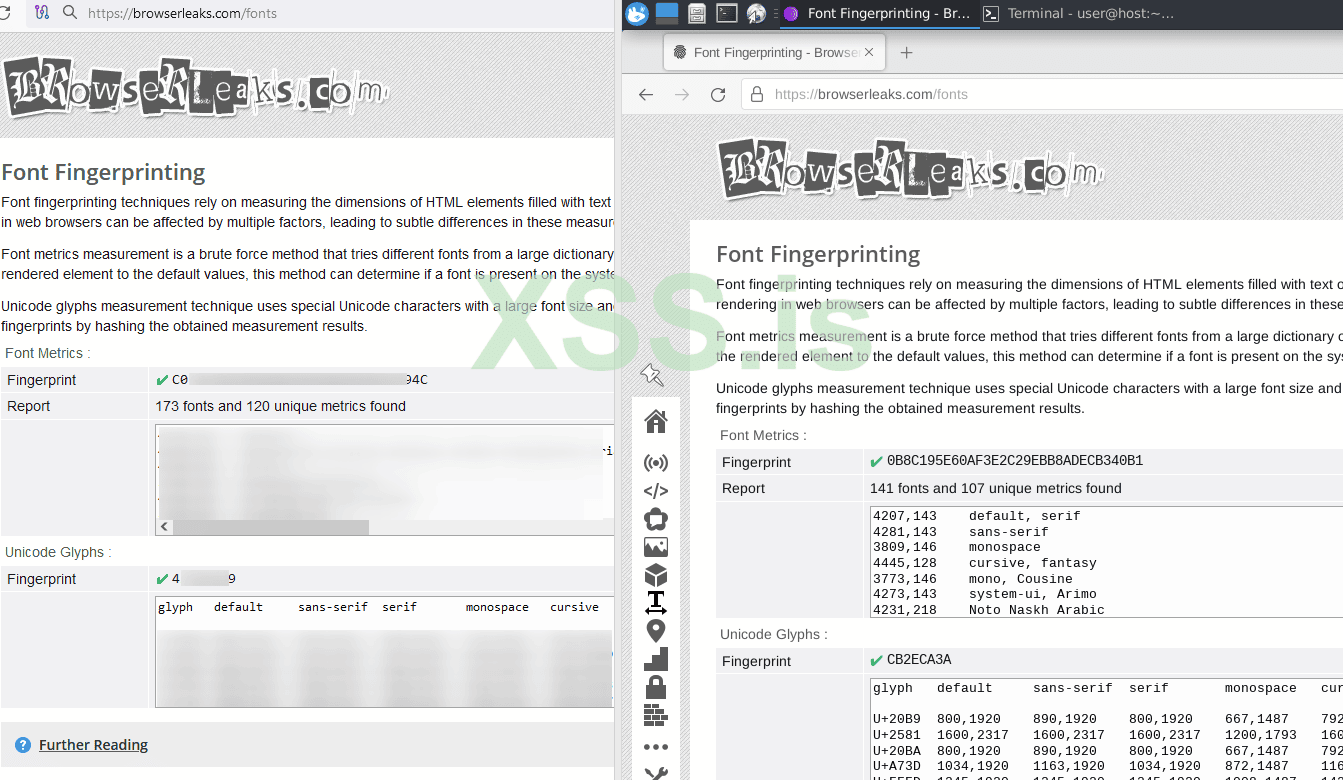Click the 'system-ui, Arimo' metrics row
The height and width of the screenshot is (780, 1343).
(x=984, y=594)
